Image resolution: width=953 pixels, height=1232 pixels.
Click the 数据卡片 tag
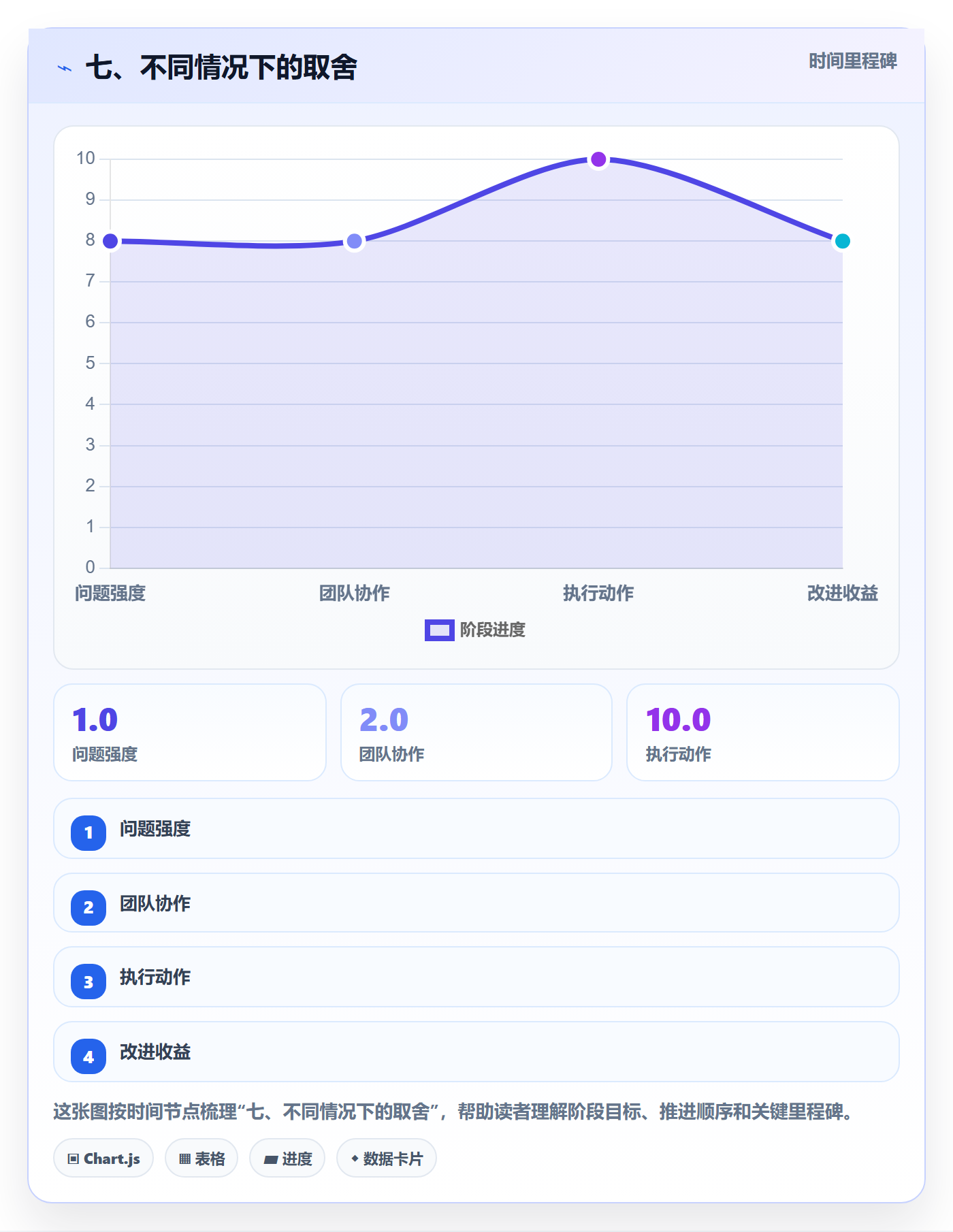(387, 1158)
